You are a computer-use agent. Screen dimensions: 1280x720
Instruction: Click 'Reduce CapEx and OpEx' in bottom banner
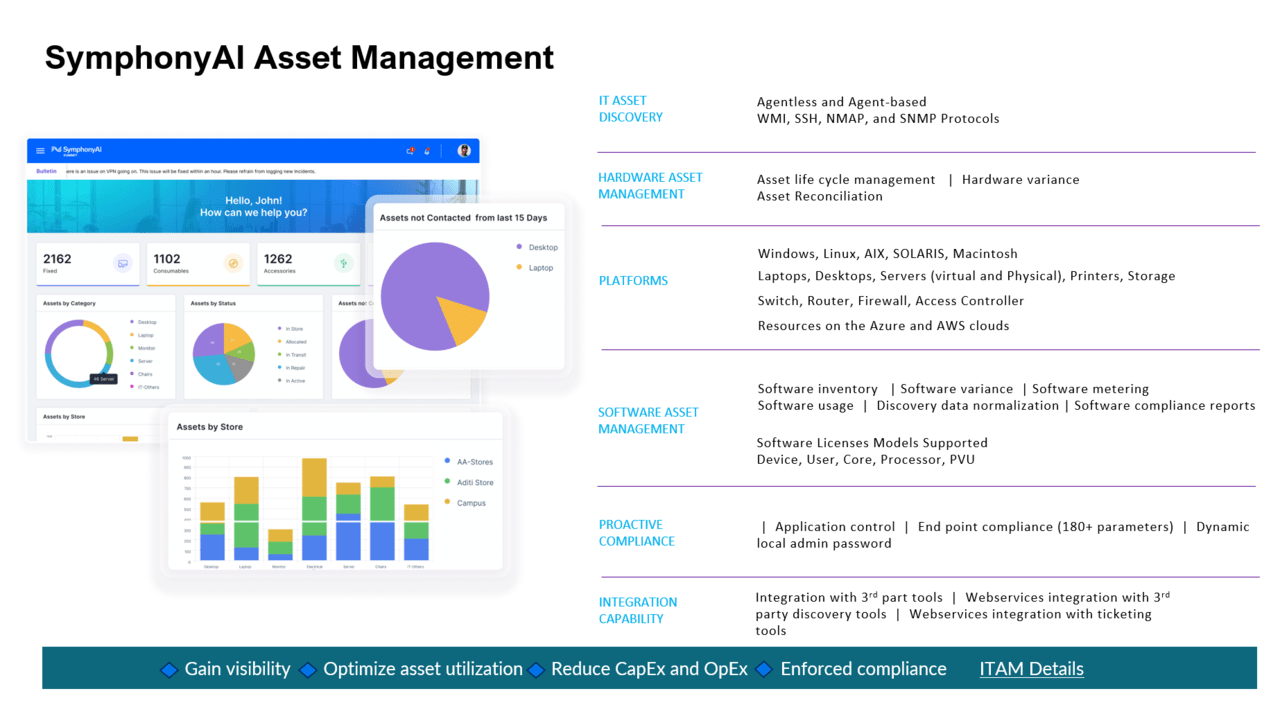650,669
